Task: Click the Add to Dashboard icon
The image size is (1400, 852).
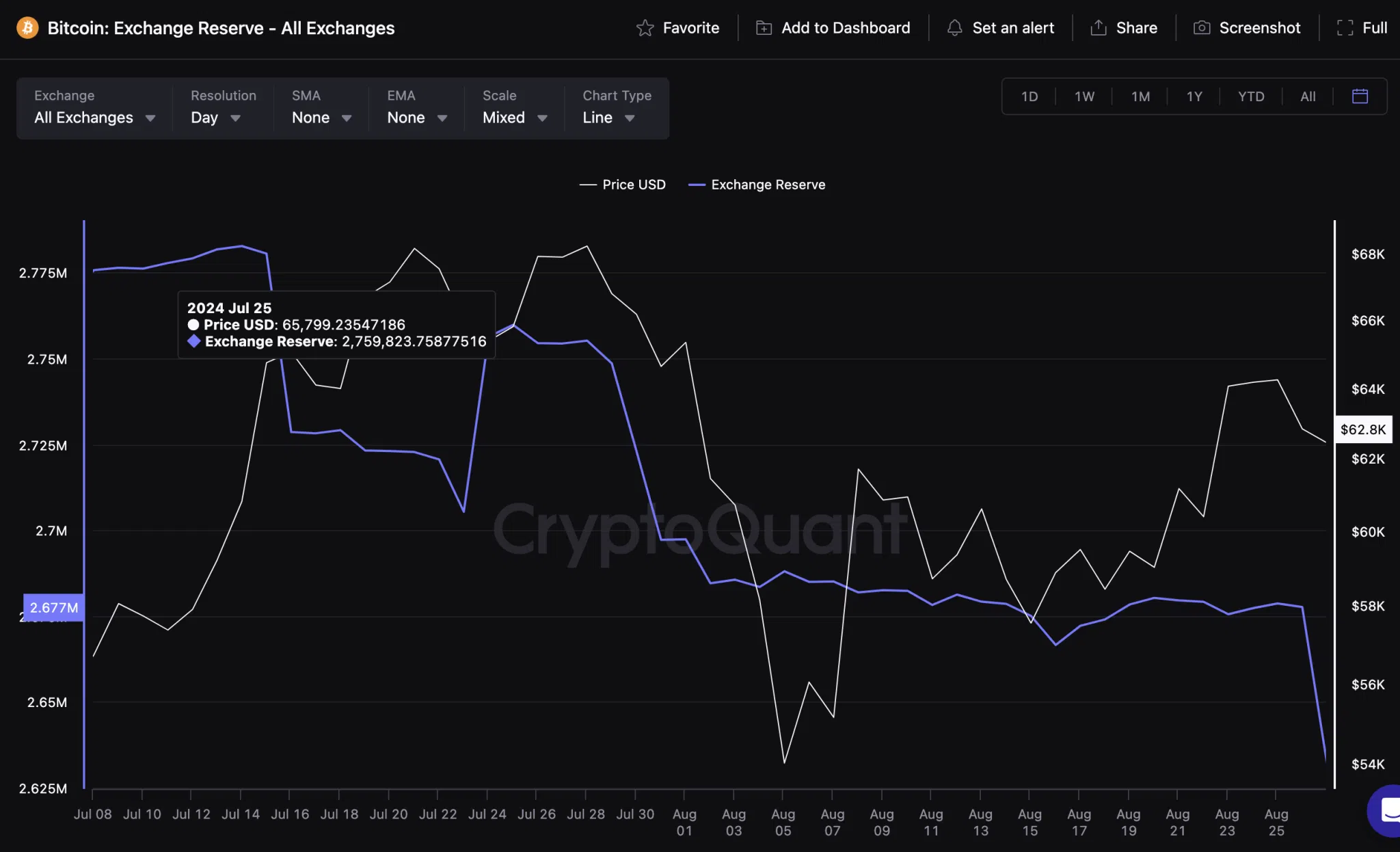Action: tap(762, 28)
